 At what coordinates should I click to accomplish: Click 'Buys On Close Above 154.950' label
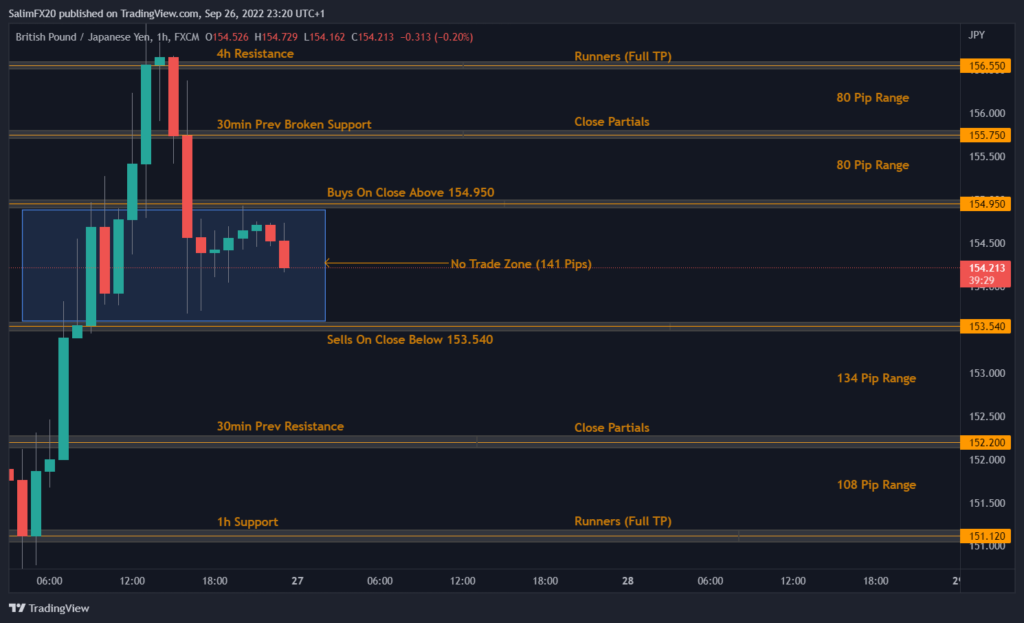pos(410,192)
